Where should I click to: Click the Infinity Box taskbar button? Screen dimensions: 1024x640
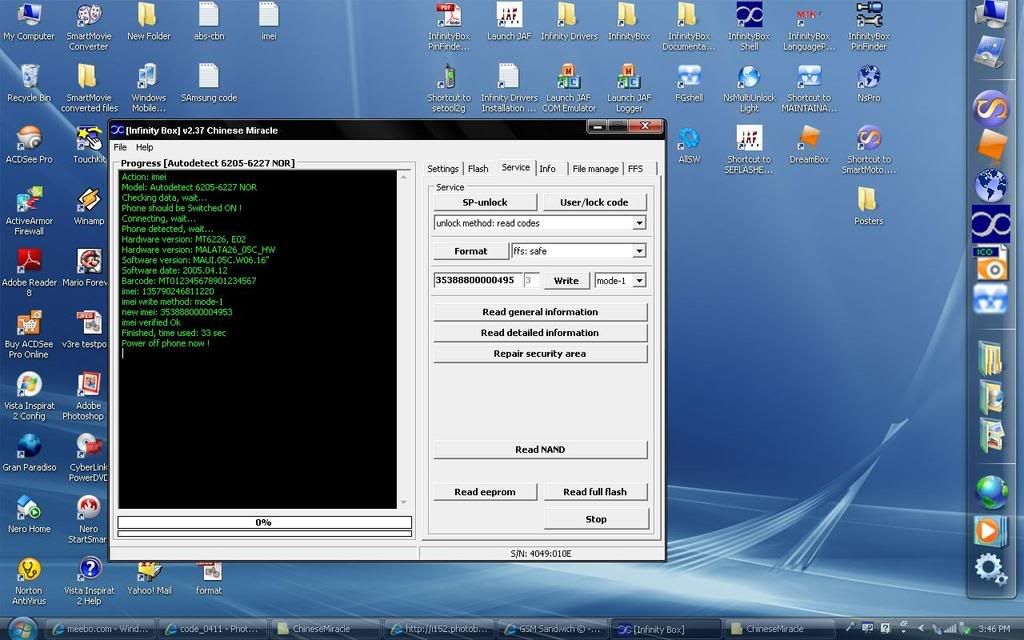click(664, 630)
